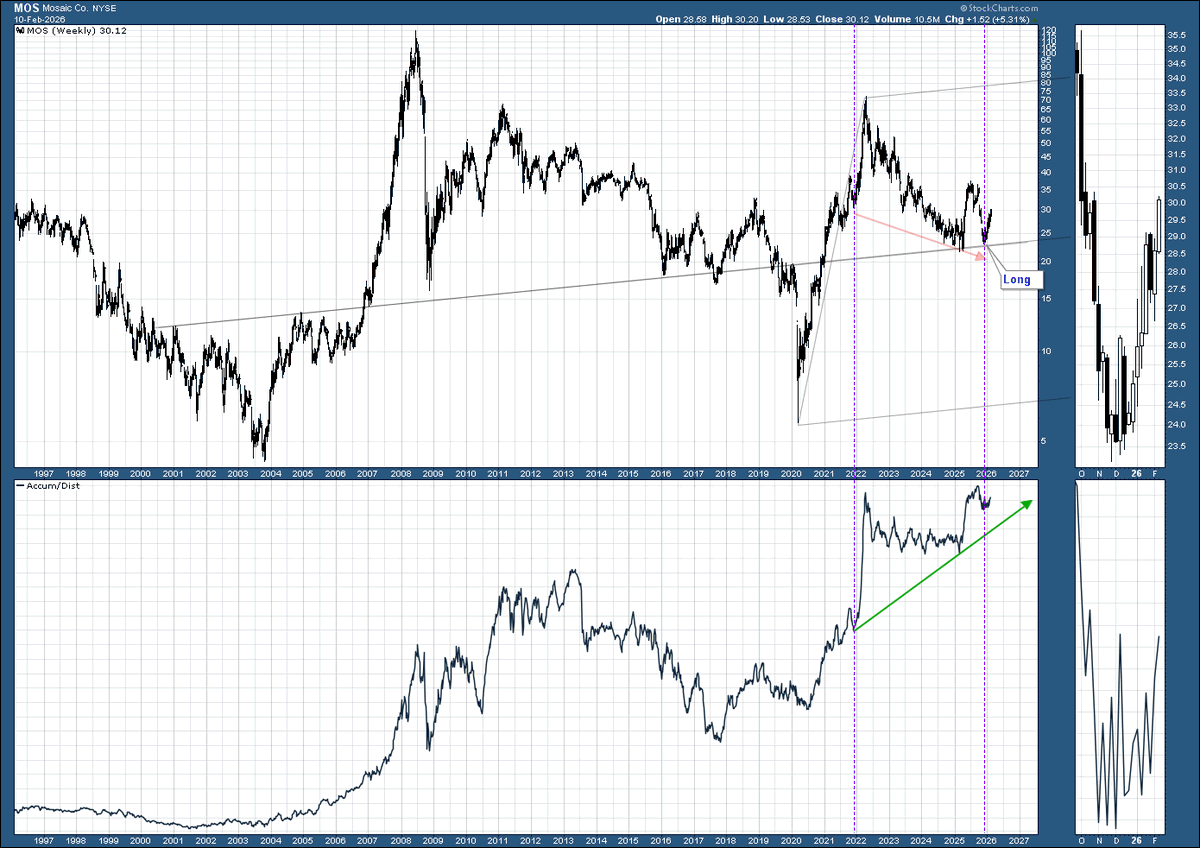The height and width of the screenshot is (848, 1200).
Task: Click the 32.5 price label on zoom panel
Action: click(1175, 123)
